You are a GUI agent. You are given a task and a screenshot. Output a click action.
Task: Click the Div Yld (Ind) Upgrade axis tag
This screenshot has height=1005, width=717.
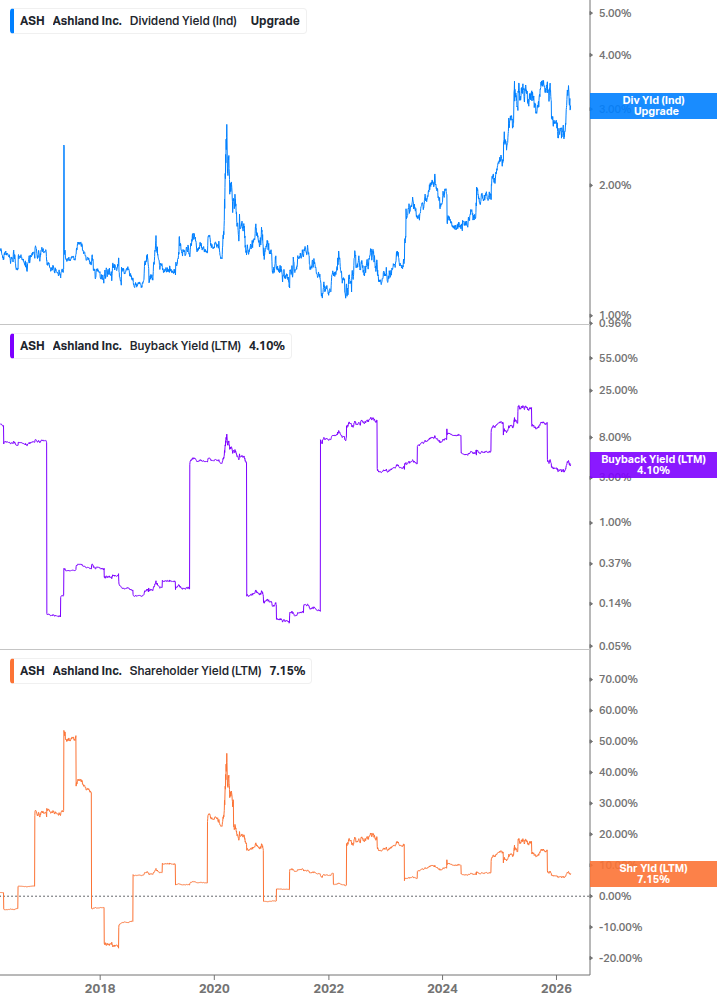coord(653,106)
